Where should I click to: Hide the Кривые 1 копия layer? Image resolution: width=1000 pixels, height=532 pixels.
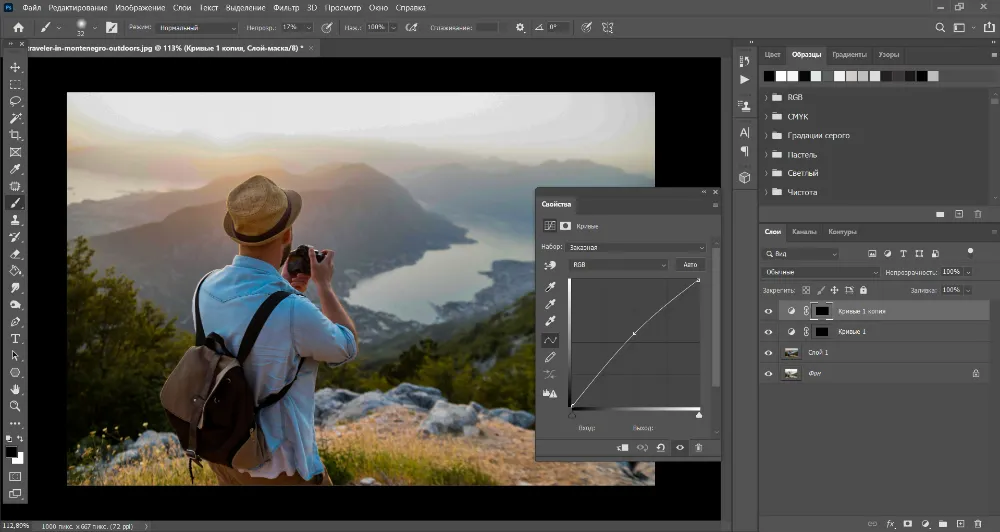point(768,311)
